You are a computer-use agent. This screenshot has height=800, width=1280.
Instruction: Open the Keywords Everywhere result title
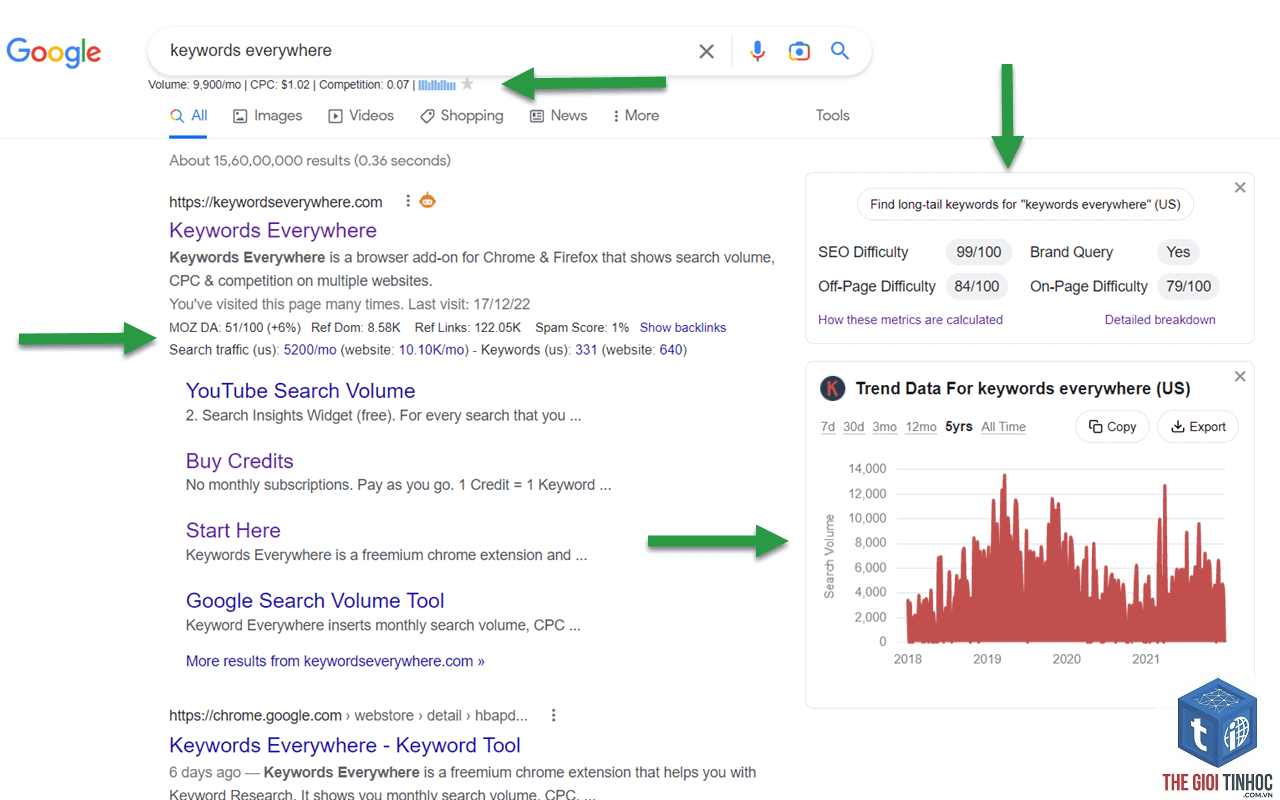click(273, 231)
